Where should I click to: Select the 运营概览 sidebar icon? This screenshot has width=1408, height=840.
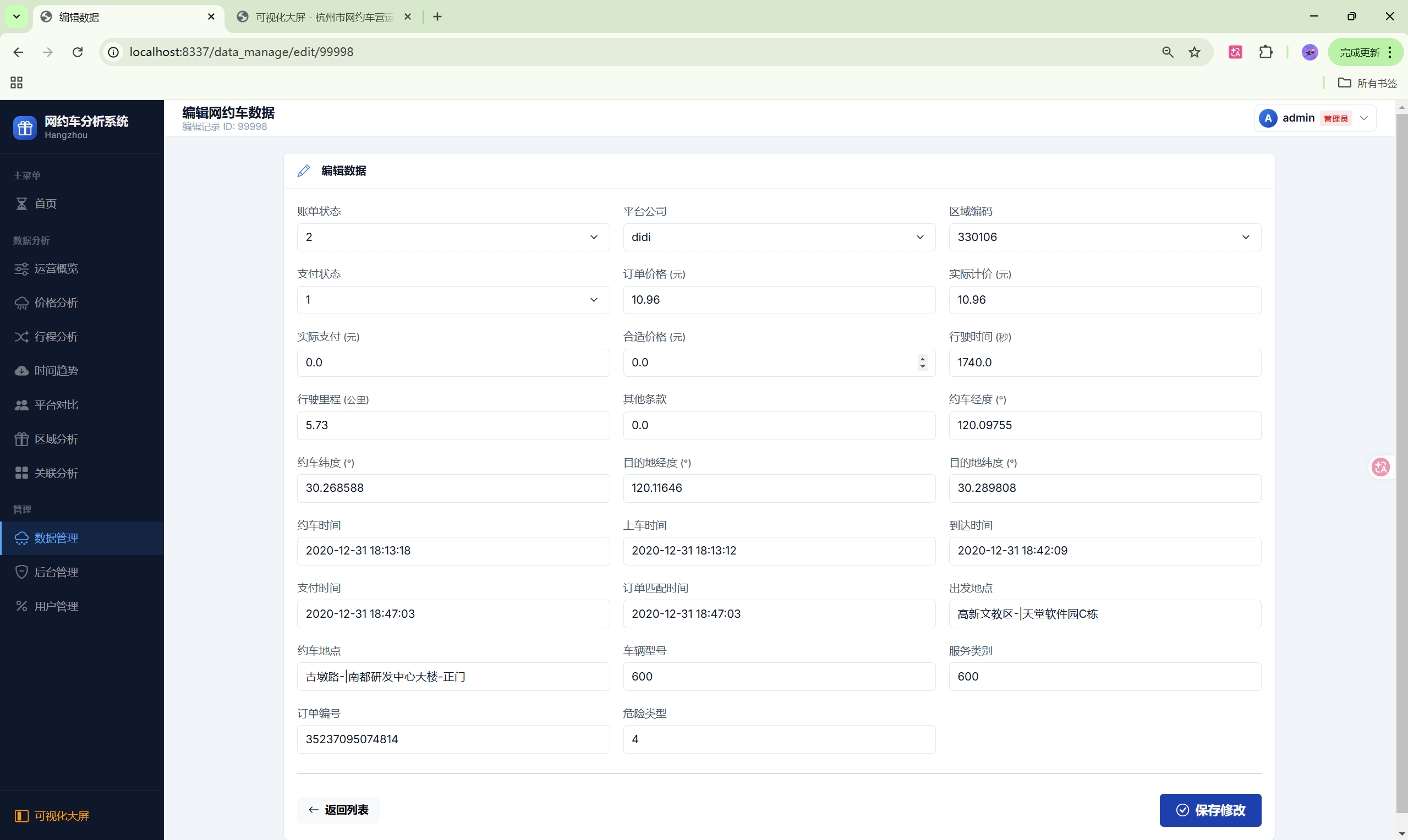coord(21,268)
